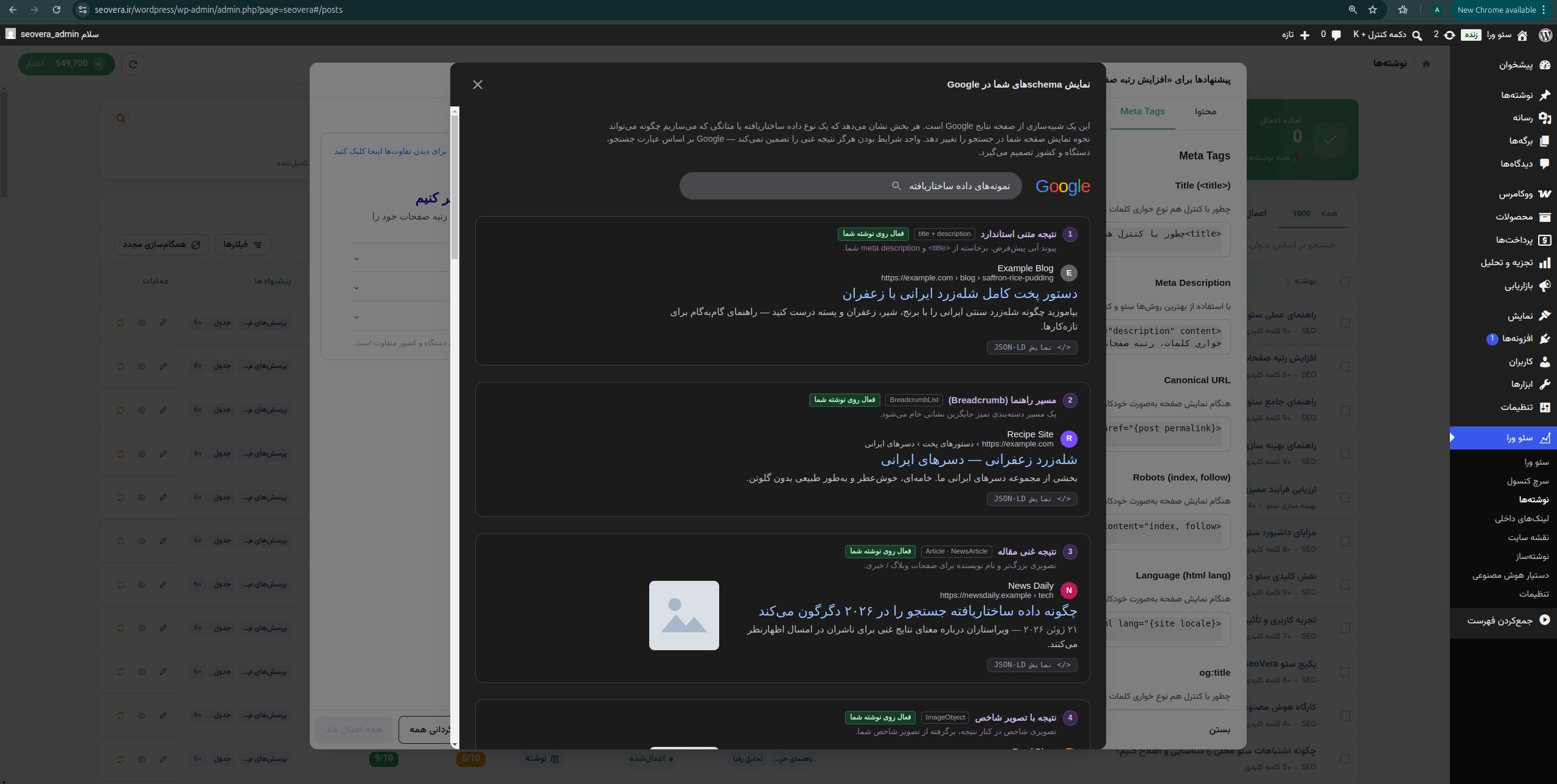Image resolution: width=1557 pixels, height=784 pixels.
Task: Open the comments bubble icon showing 0
Action: (1336, 35)
